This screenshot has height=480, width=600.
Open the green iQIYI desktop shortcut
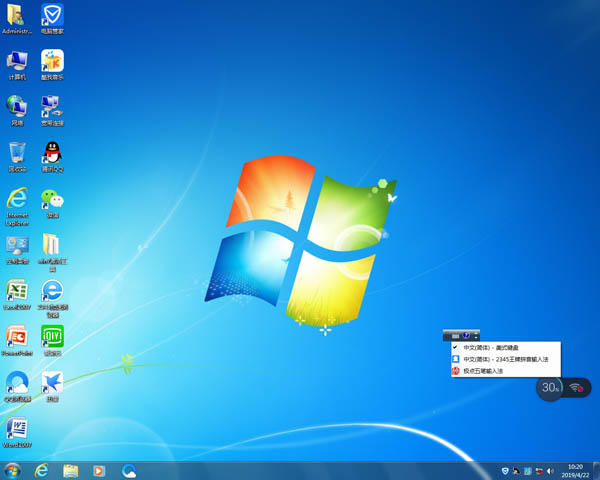[52, 337]
